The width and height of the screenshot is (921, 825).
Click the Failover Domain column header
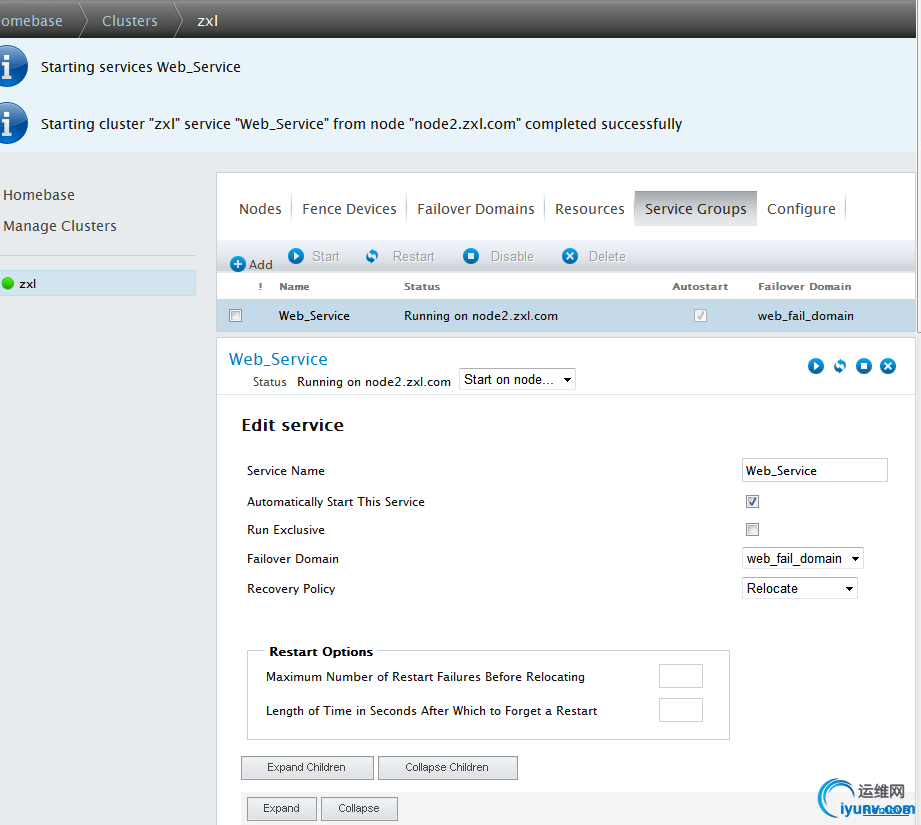coord(804,287)
